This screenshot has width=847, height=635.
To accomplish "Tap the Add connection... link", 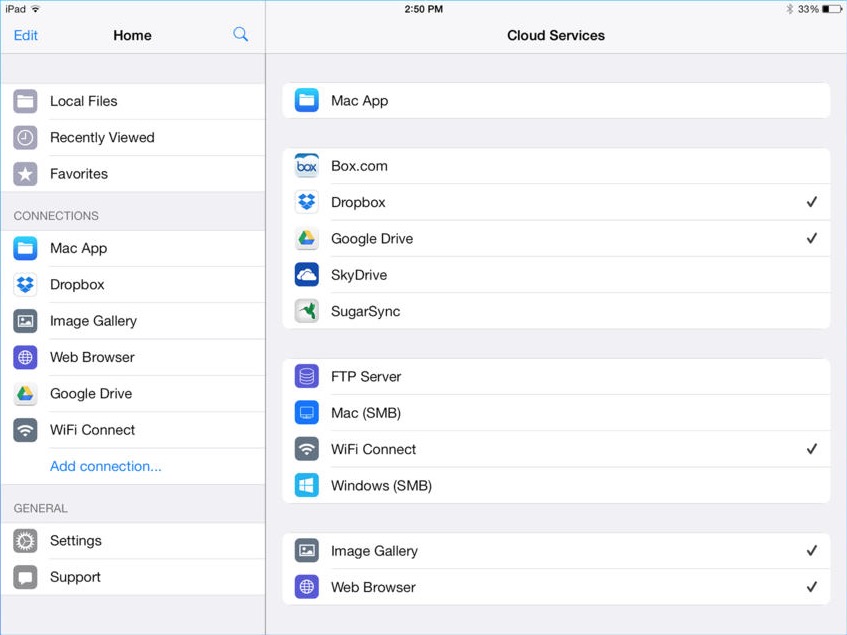I will tap(106, 466).
